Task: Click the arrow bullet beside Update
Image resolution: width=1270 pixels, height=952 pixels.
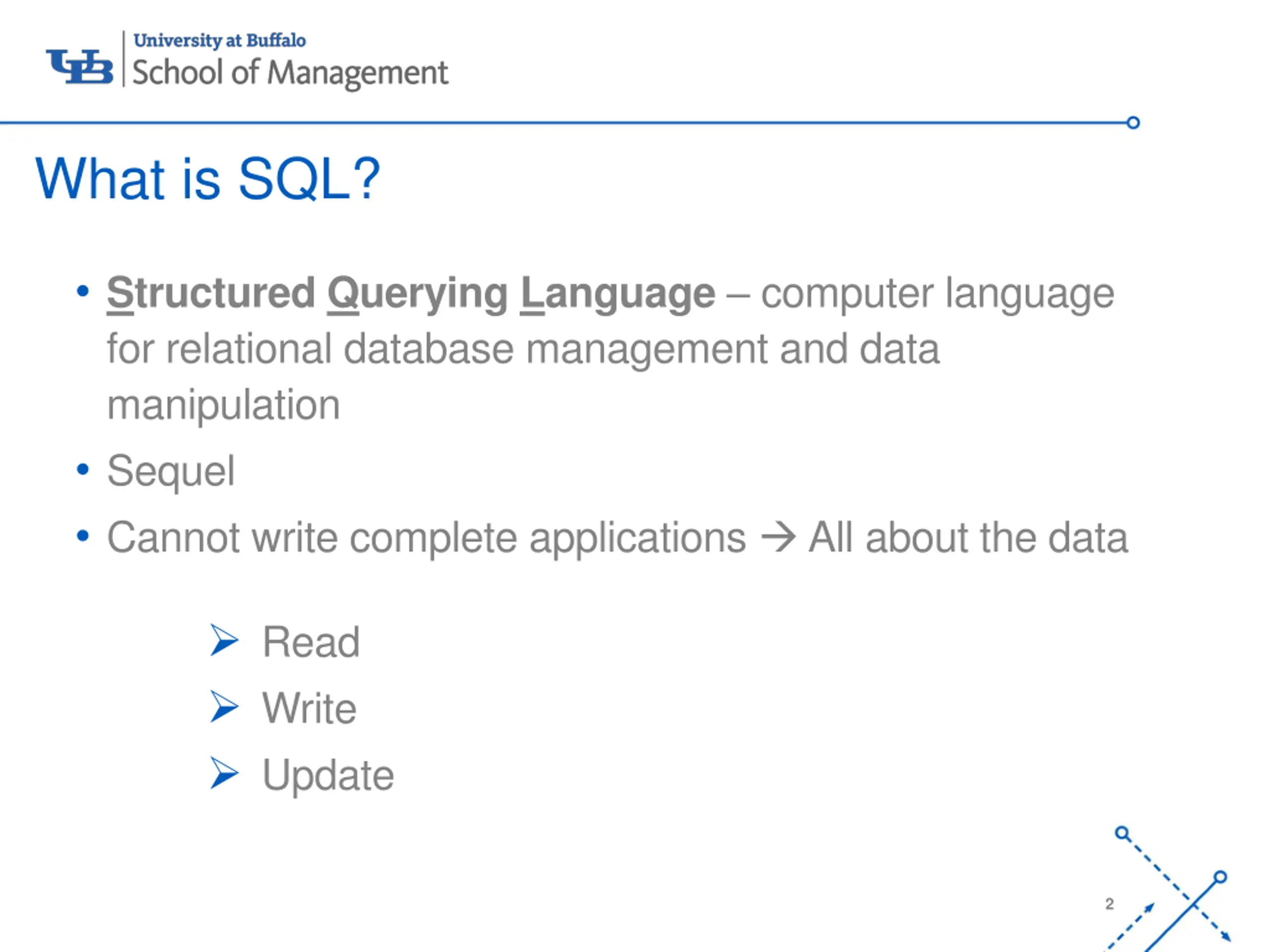Action: [225, 773]
